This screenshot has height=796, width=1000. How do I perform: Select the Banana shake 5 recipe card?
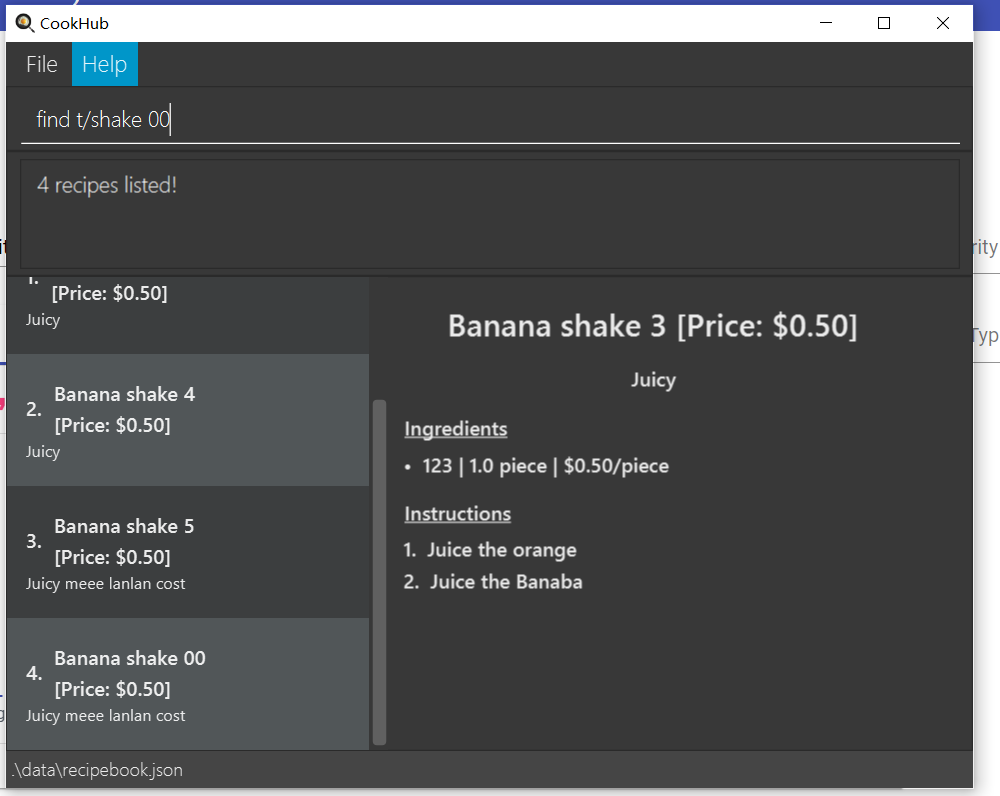(x=188, y=552)
